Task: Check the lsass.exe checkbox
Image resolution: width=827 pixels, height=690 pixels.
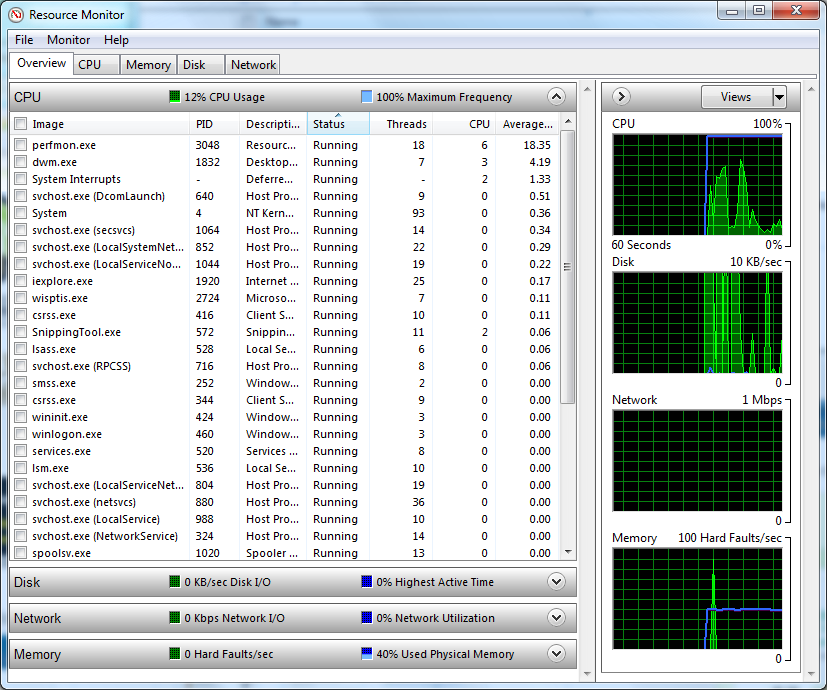Action: coord(21,349)
